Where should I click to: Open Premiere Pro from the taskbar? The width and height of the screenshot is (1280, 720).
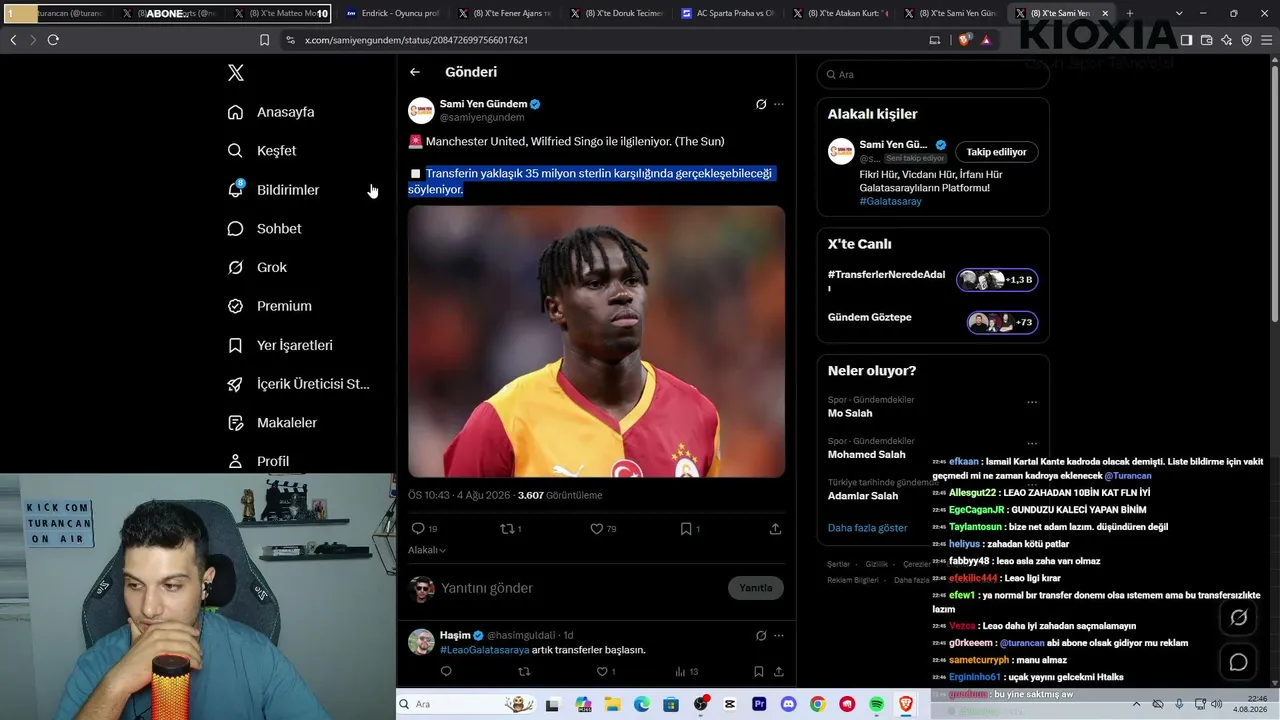click(759, 705)
